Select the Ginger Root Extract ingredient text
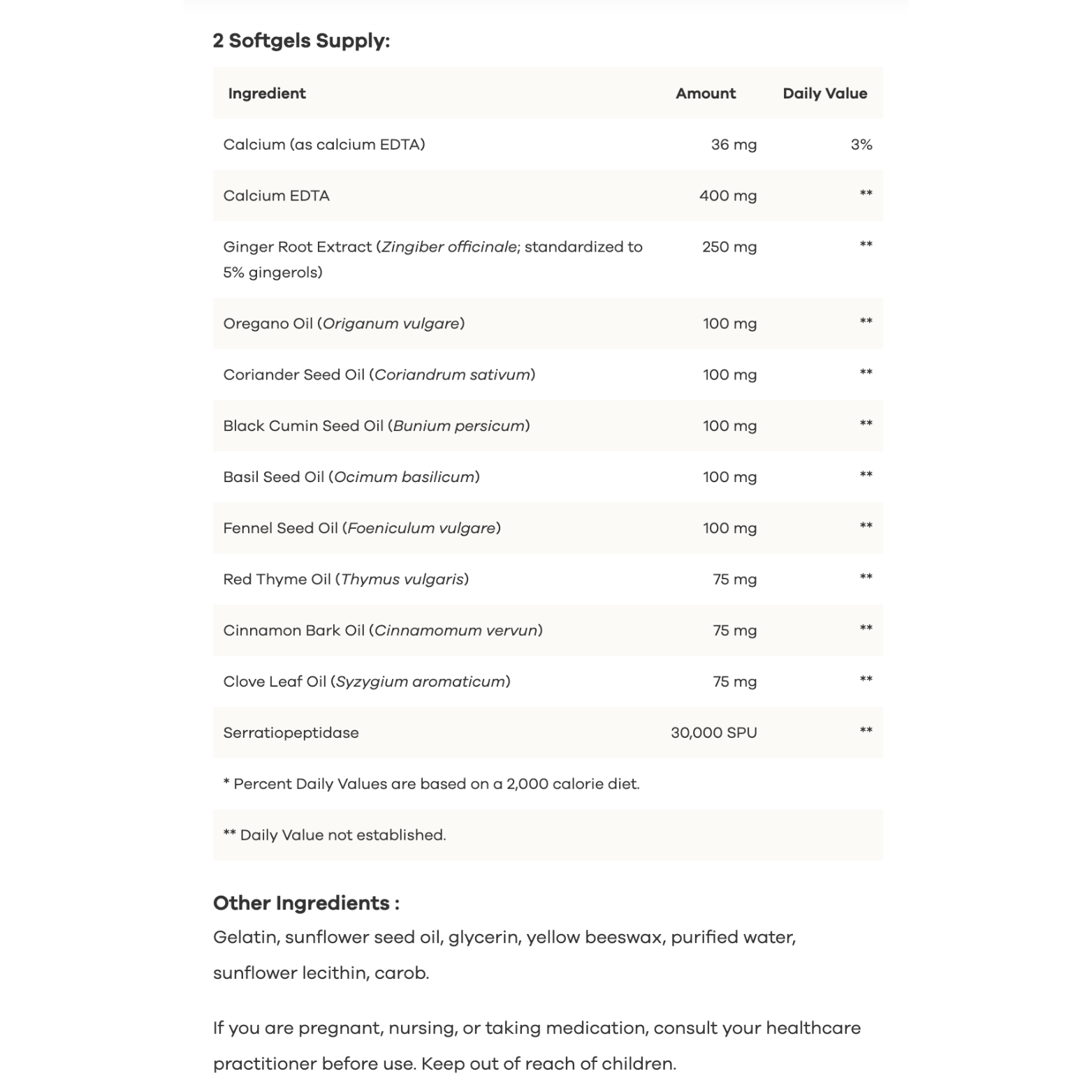 (432, 259)
